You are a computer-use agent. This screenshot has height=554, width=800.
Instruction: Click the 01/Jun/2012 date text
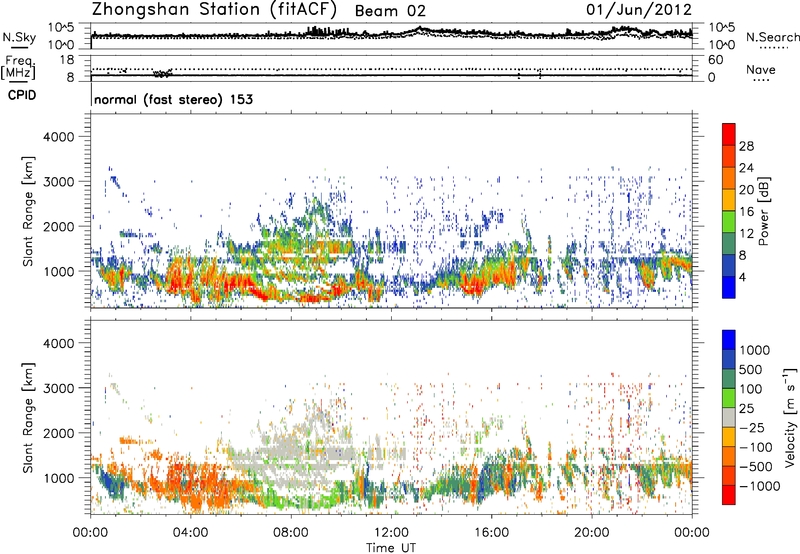click(639, 10)
